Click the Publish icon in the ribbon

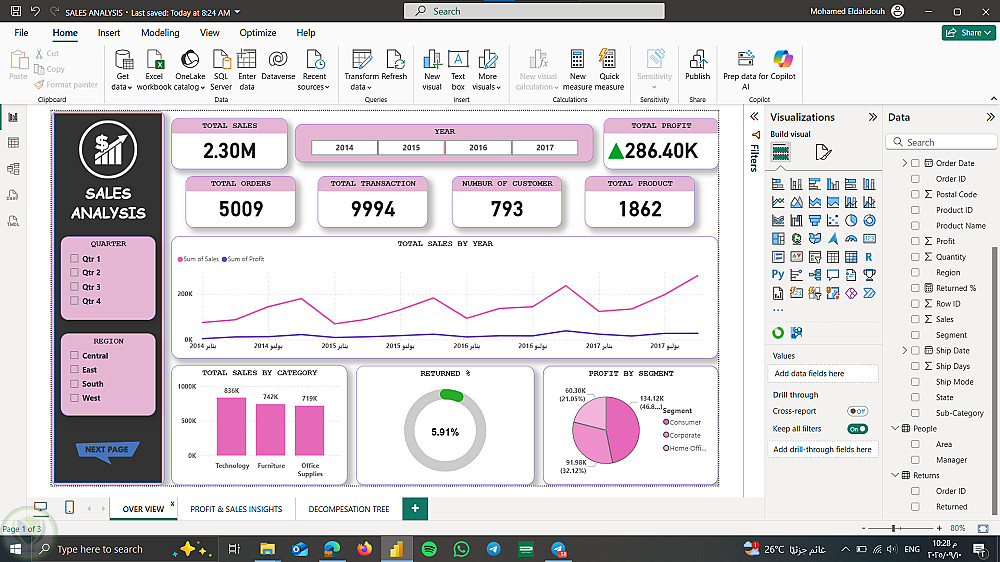tap(697, 60)
